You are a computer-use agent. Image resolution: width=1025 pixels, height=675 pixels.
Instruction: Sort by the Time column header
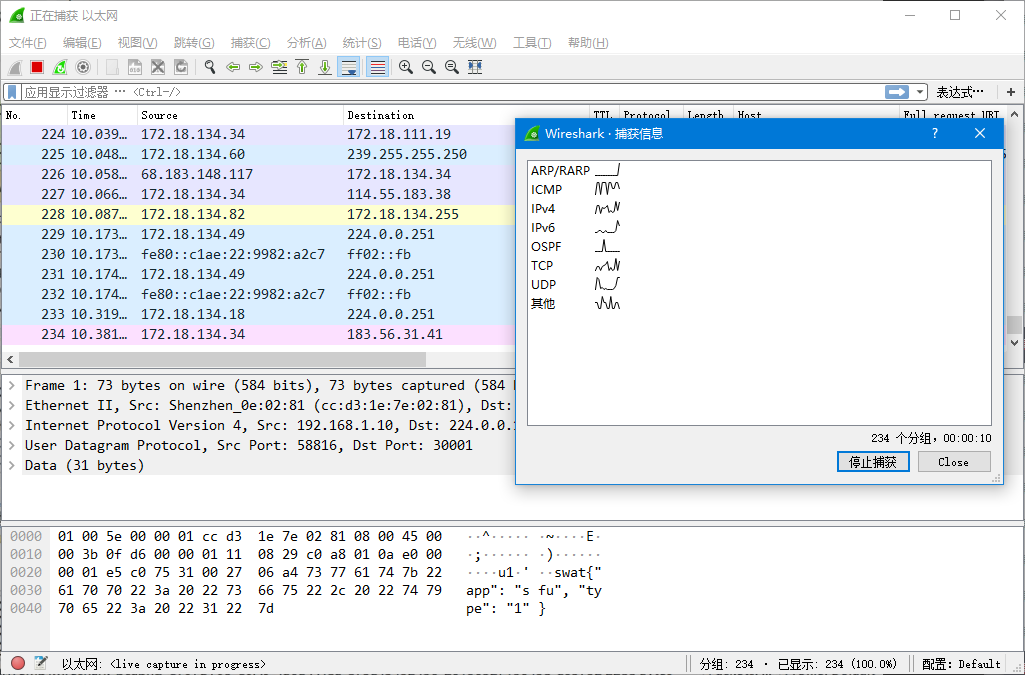(x=103, y=115)
